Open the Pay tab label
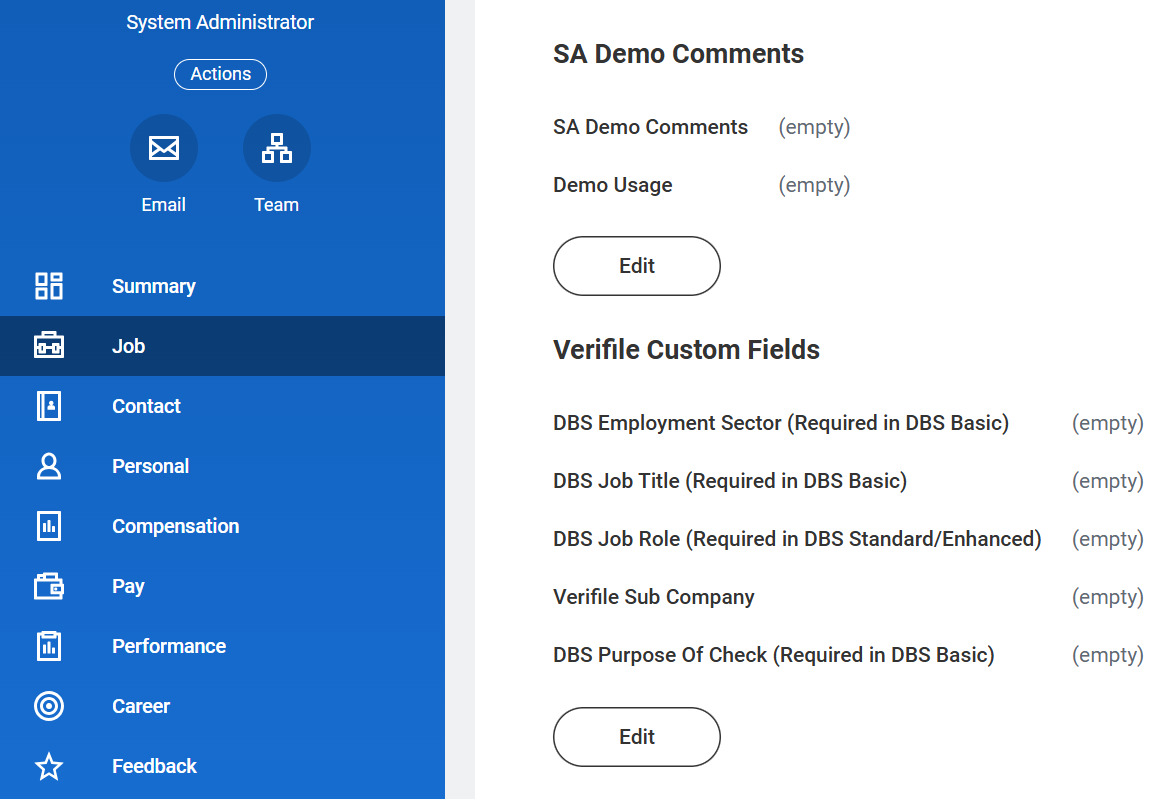 [128, 587]
